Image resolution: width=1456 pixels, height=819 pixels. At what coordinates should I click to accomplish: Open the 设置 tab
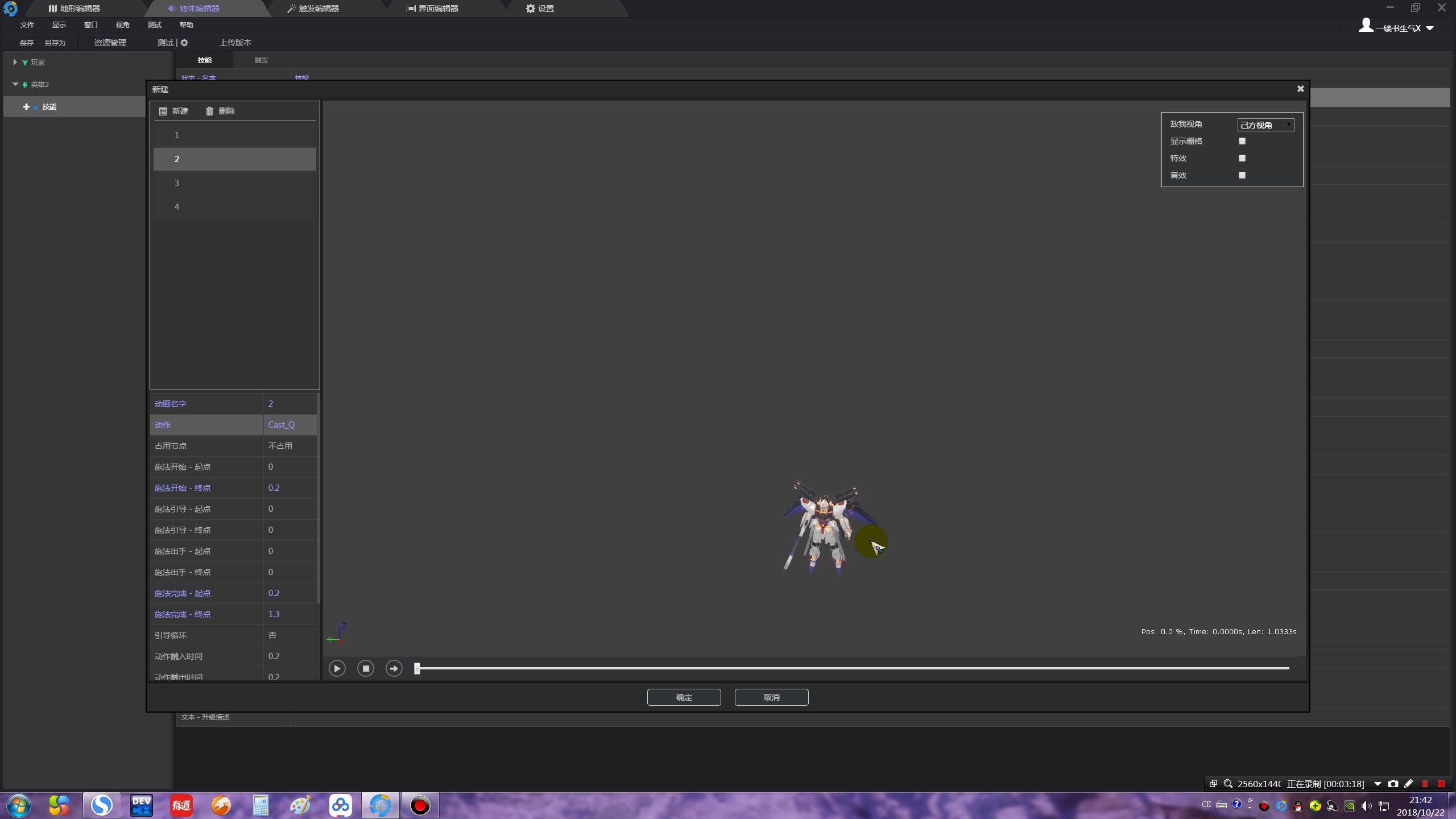click(x=540, y=9)
